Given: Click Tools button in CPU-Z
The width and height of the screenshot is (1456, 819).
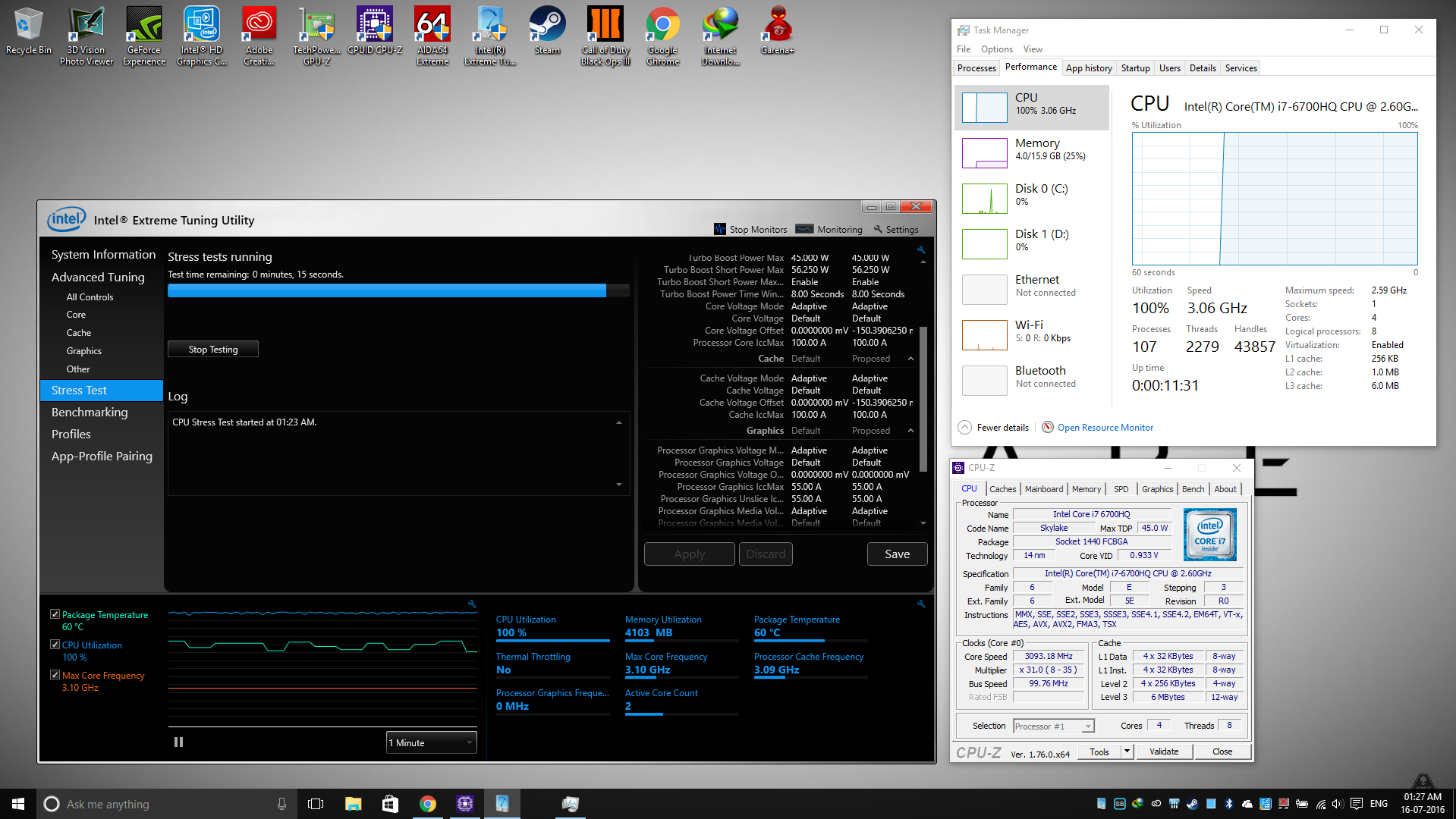Looking at the screenshot, I should [x=1099, y=752].
